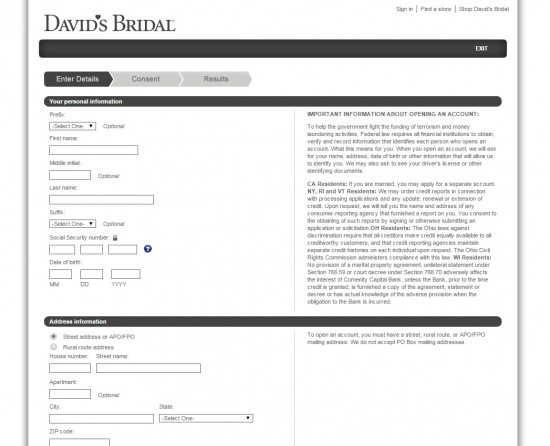Go to the Consent step
This screenshot has width=550, height=446.
146,79
